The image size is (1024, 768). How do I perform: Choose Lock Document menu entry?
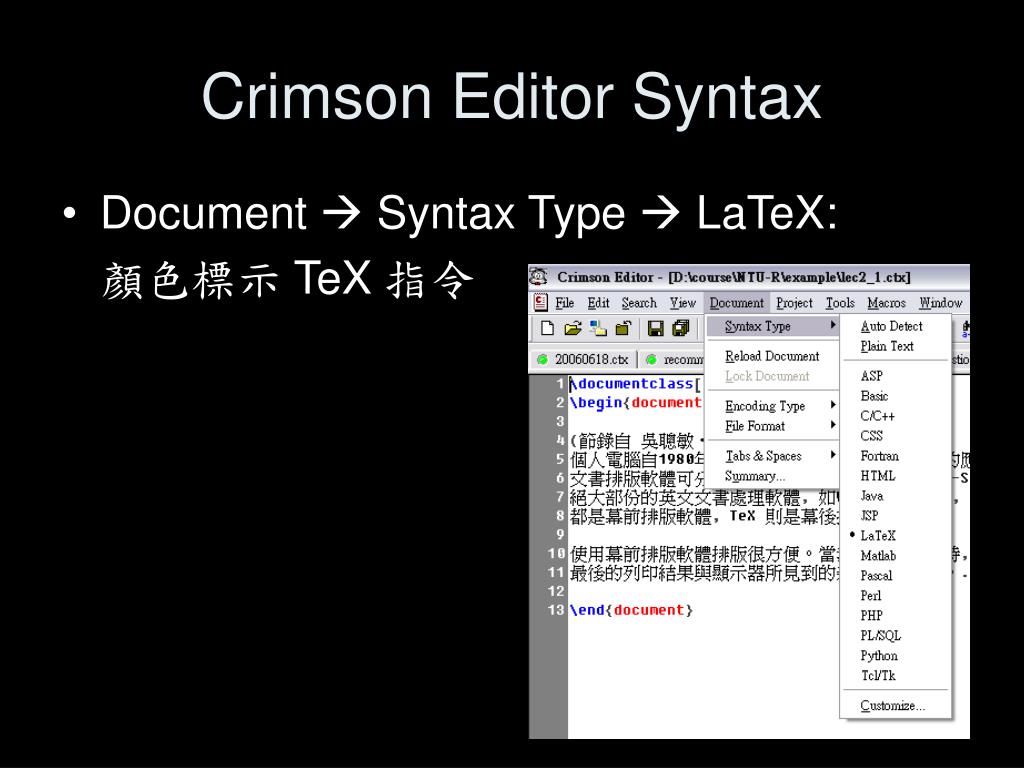pos(773,376)
